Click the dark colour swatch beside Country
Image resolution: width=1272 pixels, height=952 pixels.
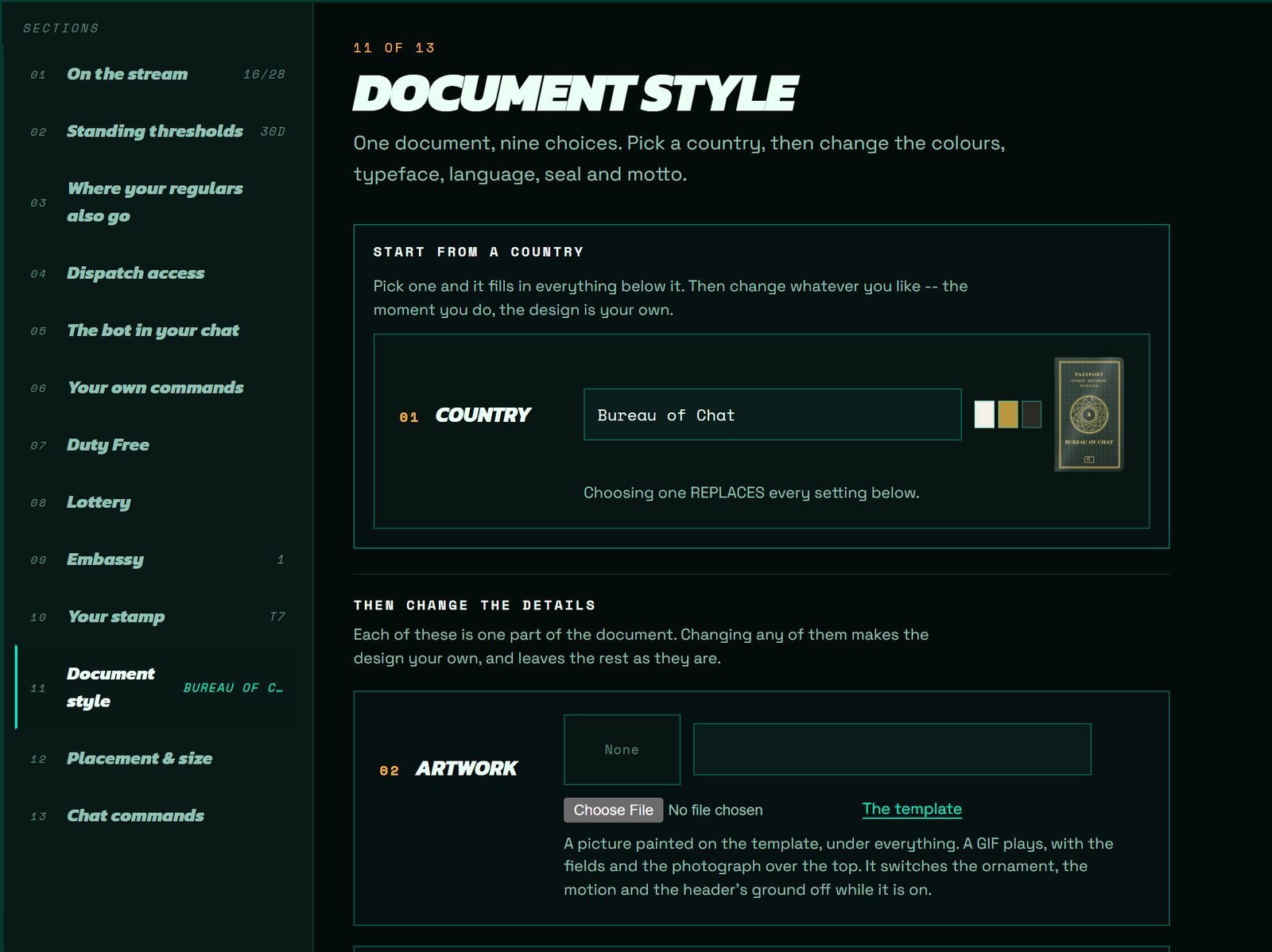(x=1031, y=415)
